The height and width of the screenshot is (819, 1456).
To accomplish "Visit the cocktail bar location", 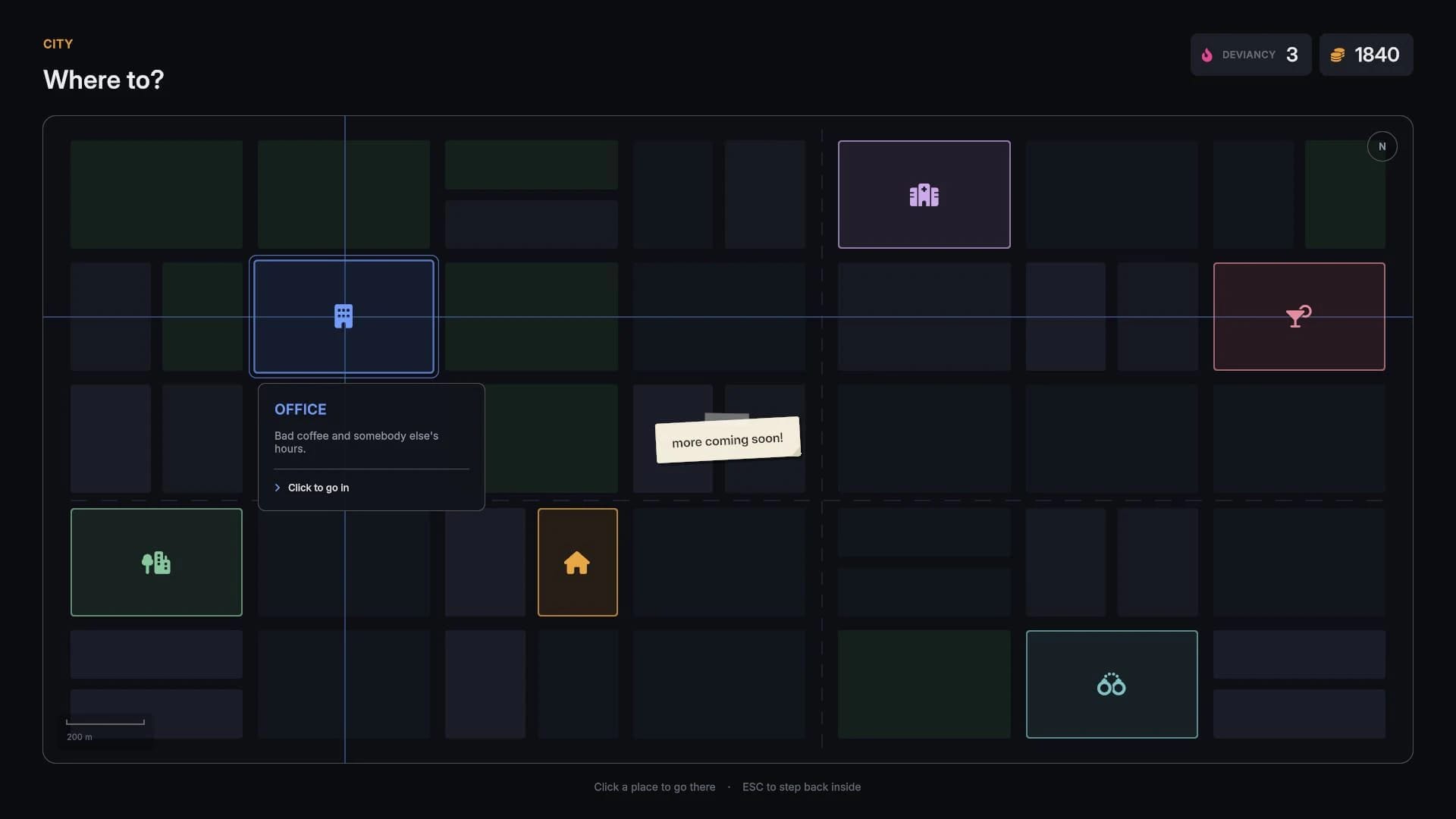I will 1299,316.
